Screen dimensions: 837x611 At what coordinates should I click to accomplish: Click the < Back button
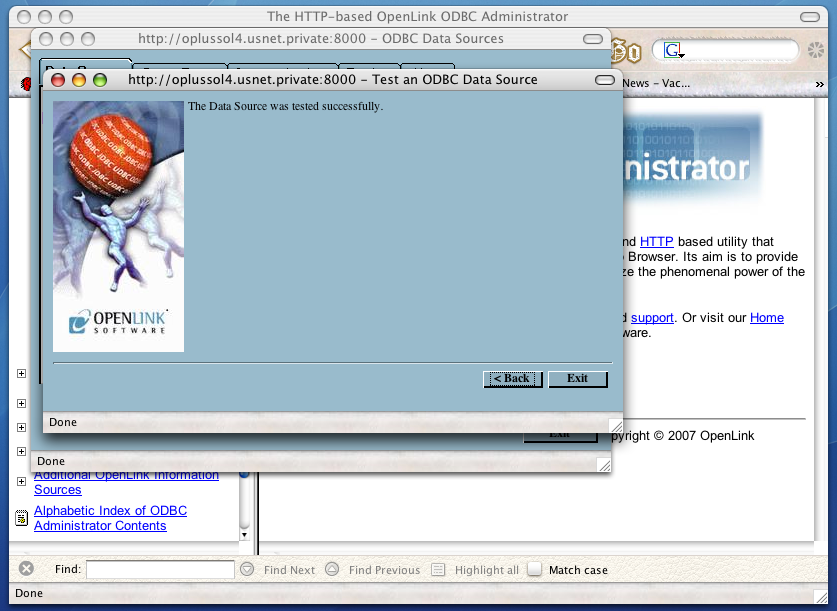(x=512, y=379)
